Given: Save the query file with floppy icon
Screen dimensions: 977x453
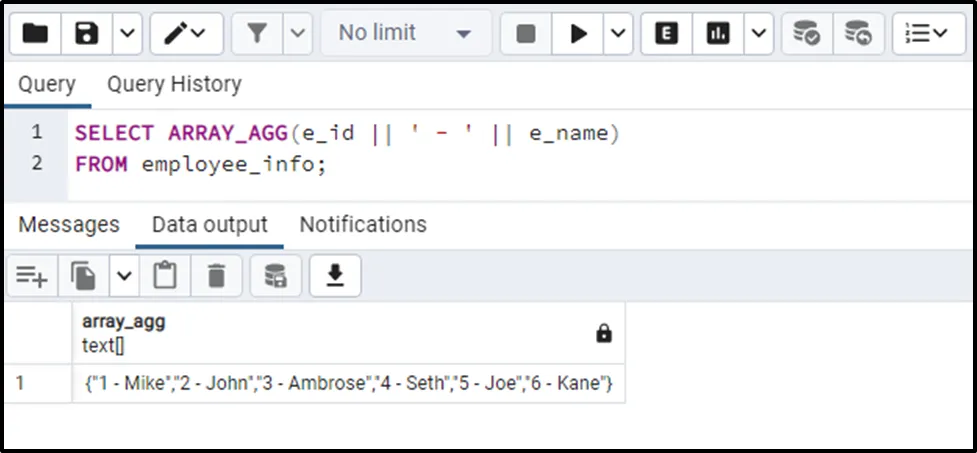Looking at the screenshot, I should click(87, 34).
